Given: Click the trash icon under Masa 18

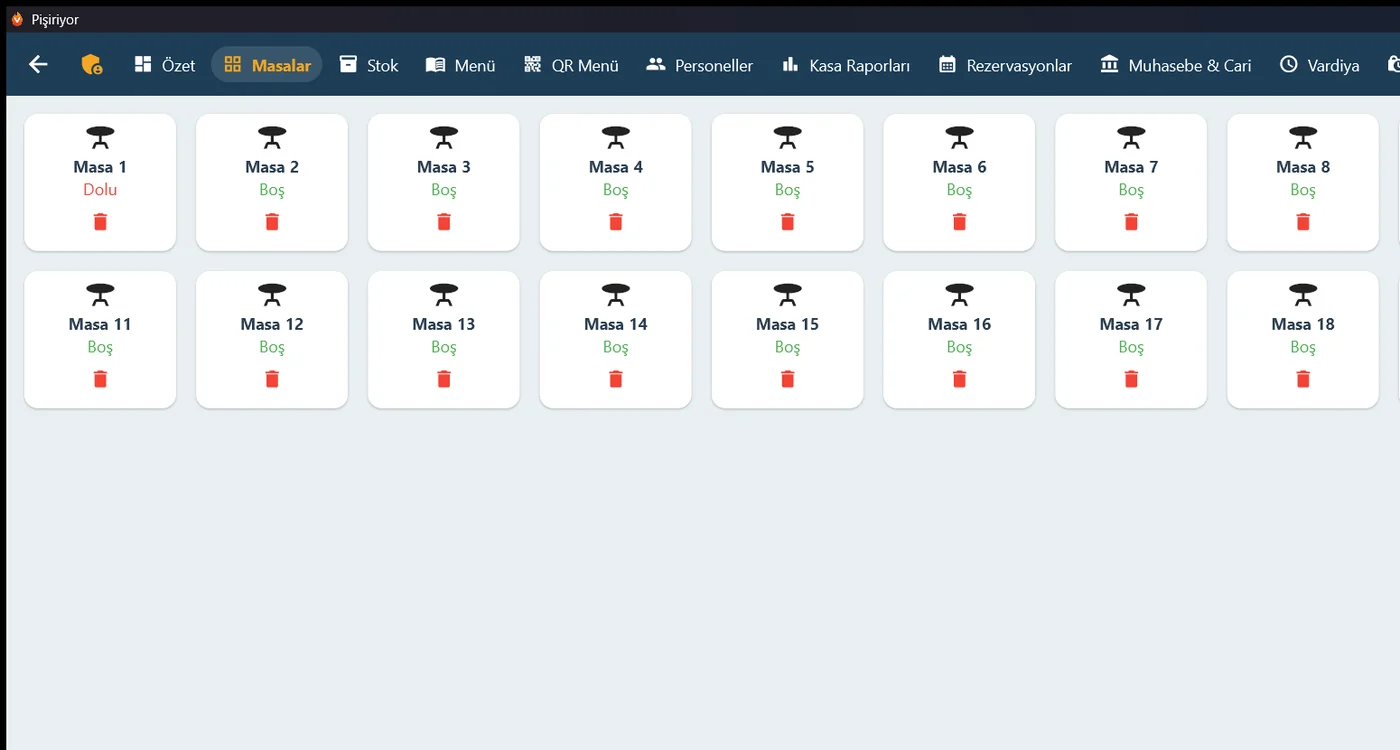Looking at the screenshot, I should [x=1303, y=379].
